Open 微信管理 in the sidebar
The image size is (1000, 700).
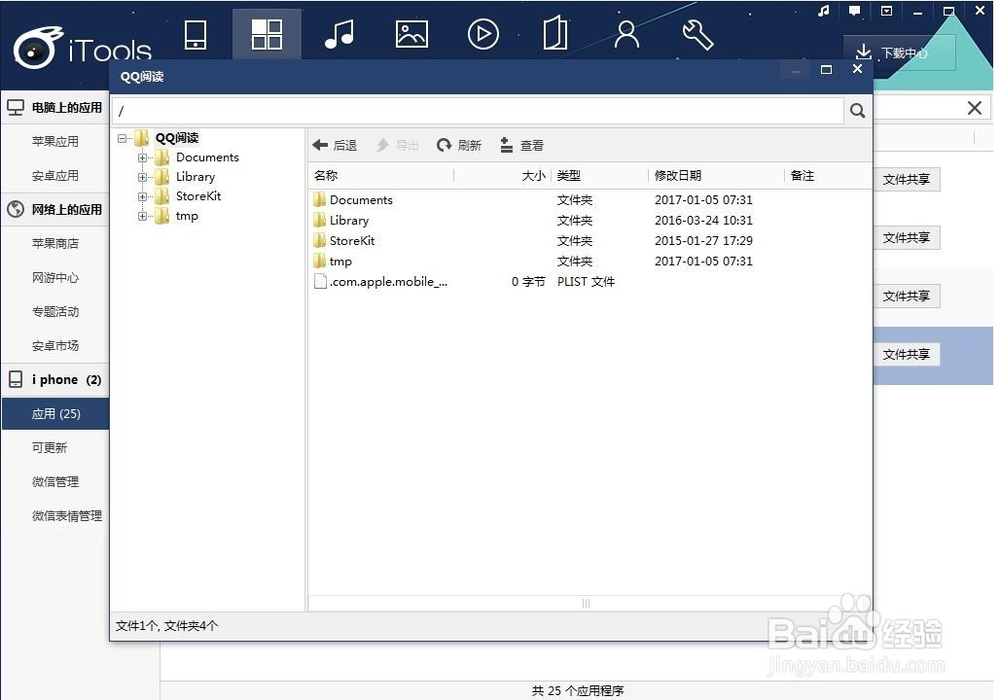(x=55, y=482)
